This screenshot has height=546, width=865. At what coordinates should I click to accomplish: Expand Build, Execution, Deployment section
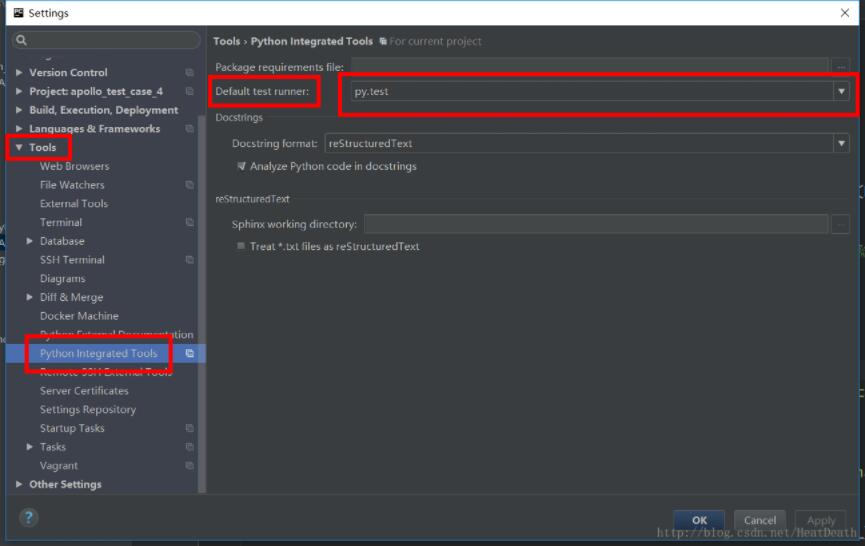point(19,110)
